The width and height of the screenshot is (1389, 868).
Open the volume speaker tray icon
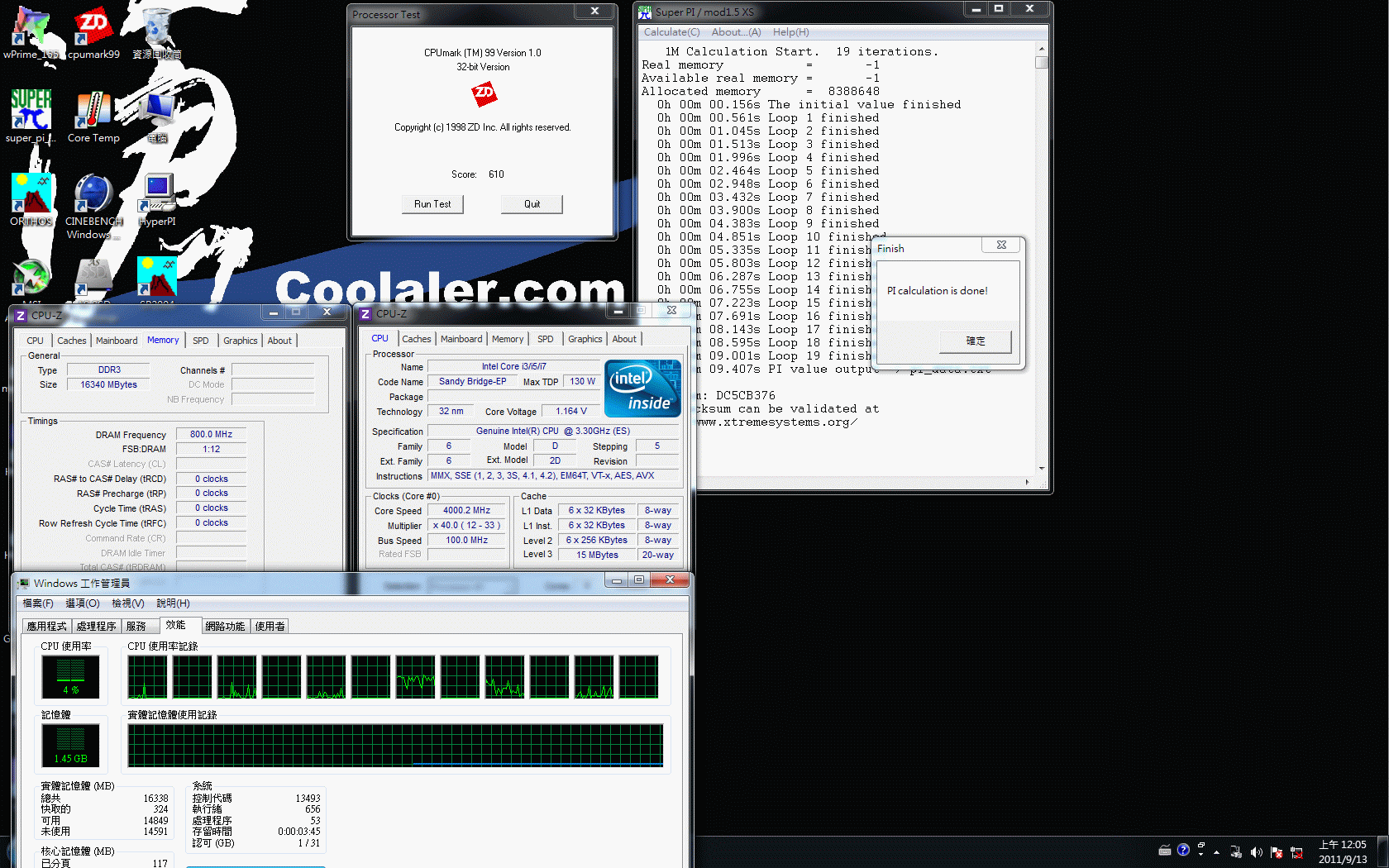tap(1256, 852)
